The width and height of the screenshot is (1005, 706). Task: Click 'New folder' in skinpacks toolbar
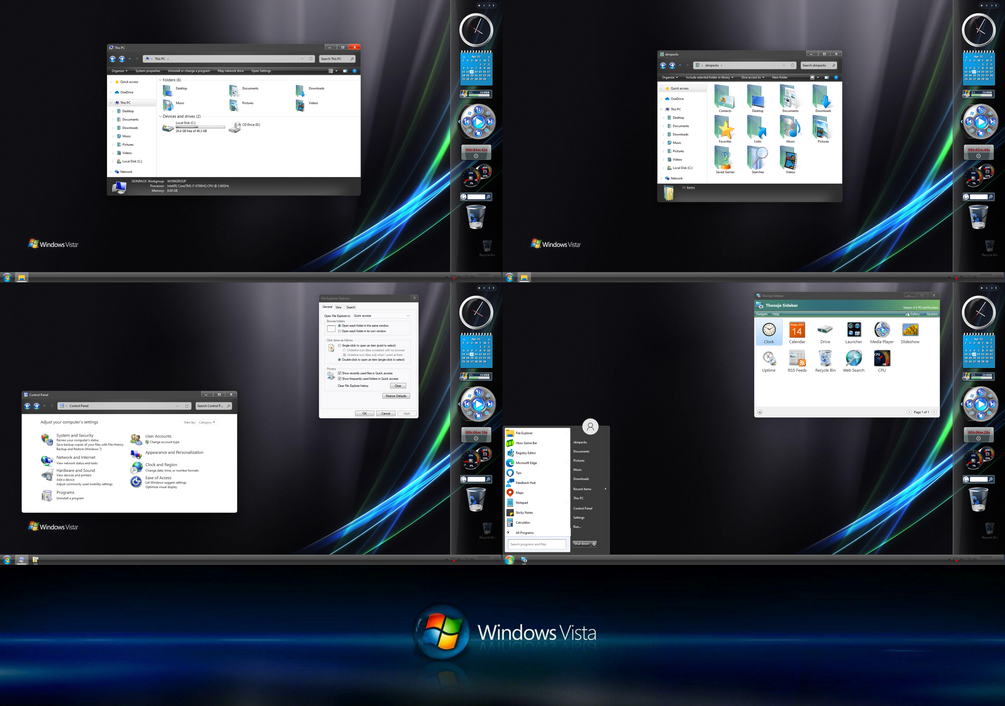780,78
